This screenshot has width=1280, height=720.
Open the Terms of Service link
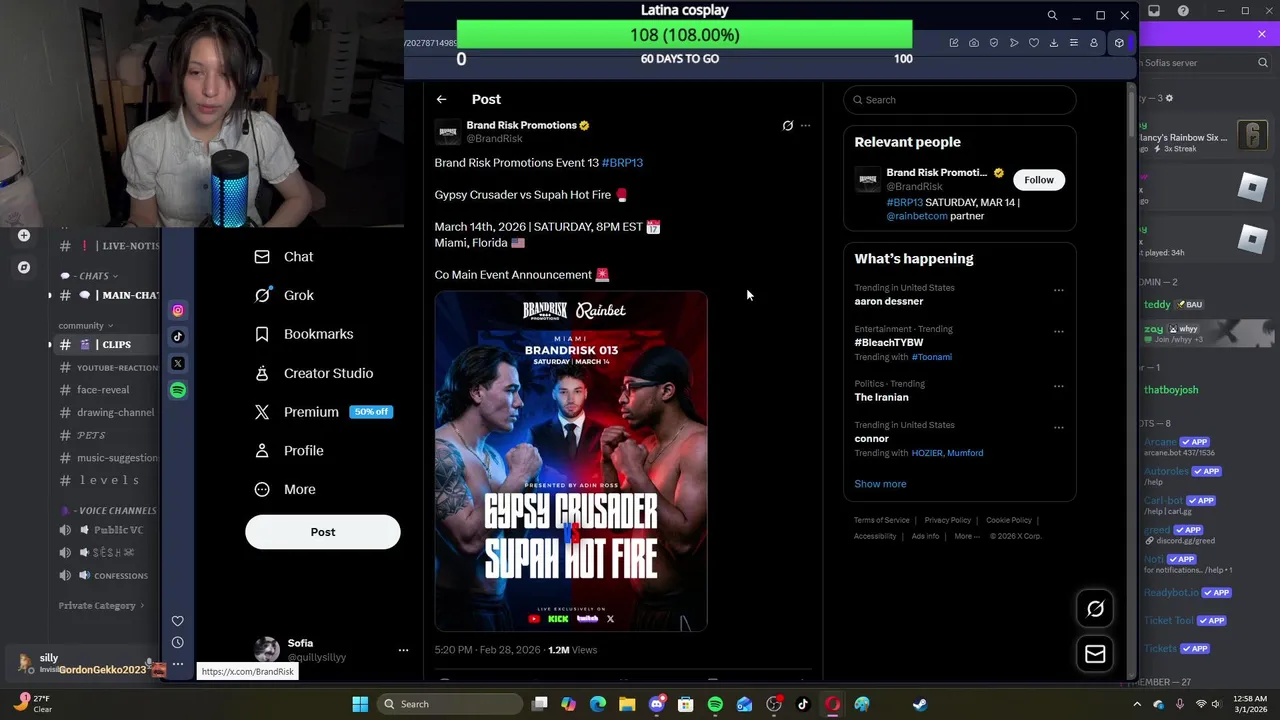click(x=882, y=520)
